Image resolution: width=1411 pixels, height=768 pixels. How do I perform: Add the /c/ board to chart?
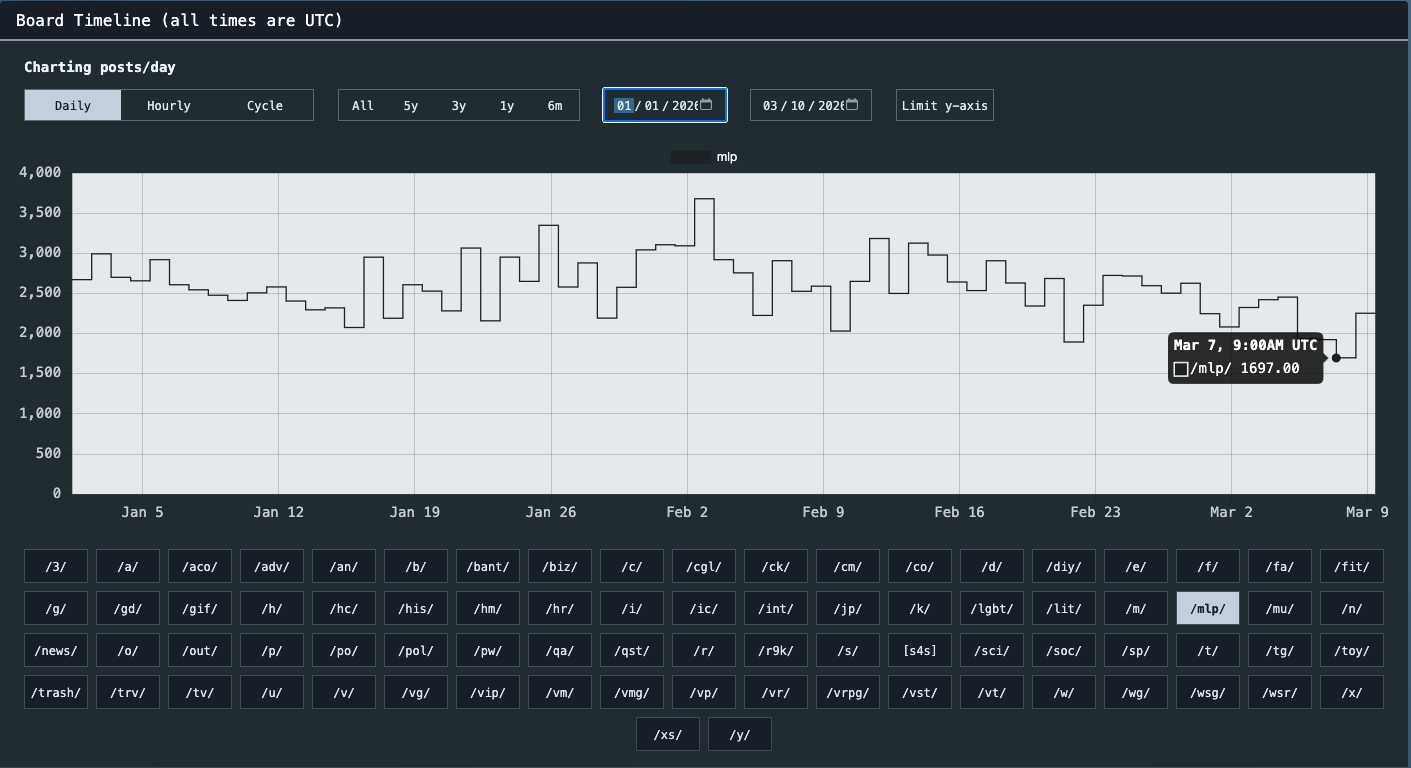pos(632,566)
